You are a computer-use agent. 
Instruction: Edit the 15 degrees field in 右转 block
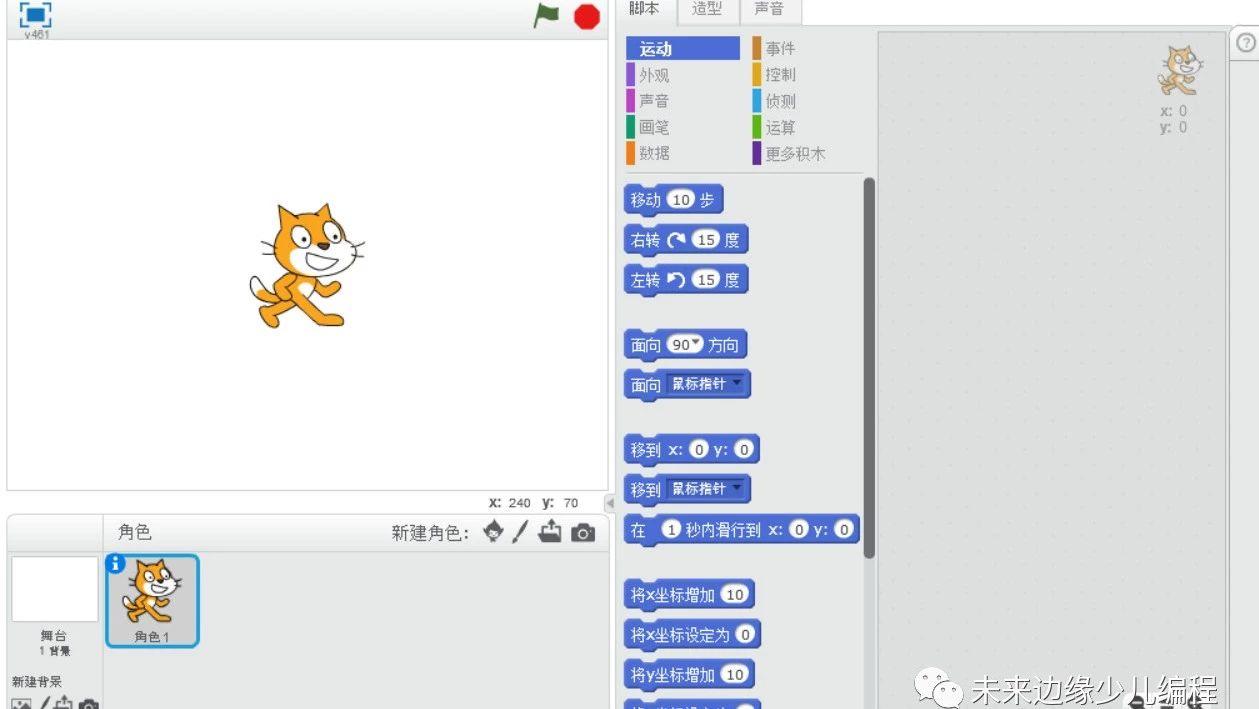pyautogui.click(x=706, y=240)
